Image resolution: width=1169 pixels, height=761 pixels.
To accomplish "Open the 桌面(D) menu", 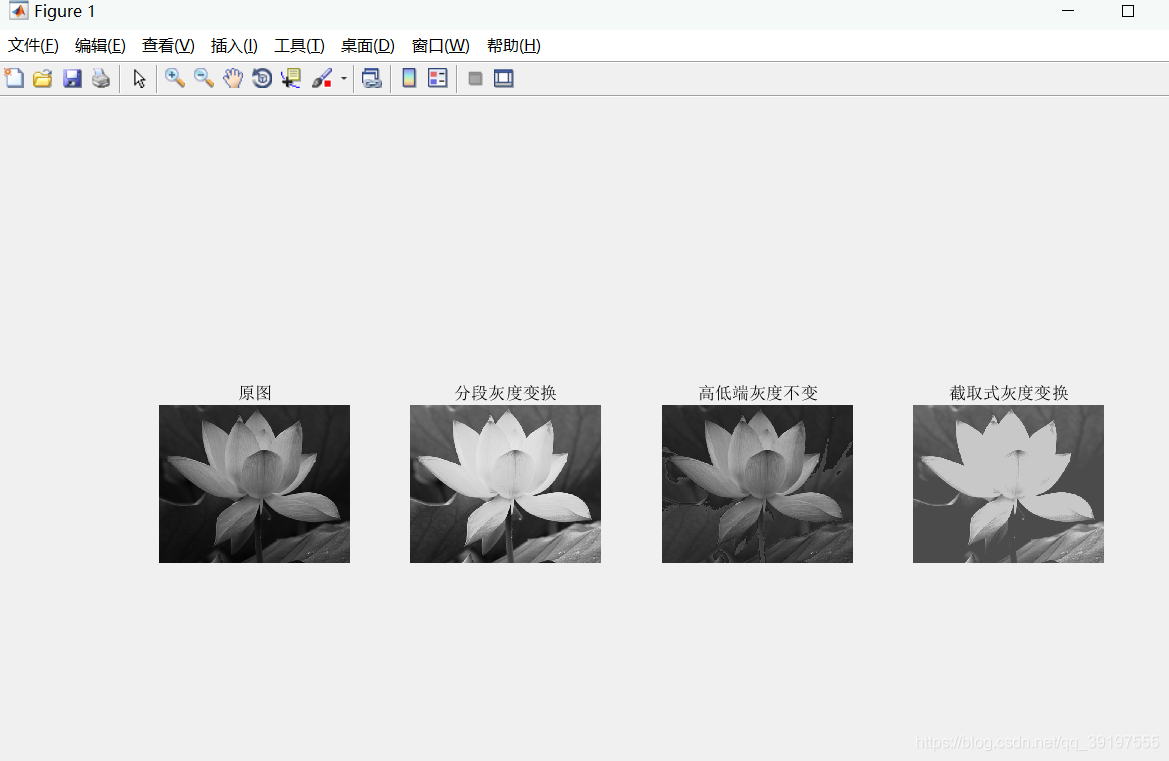I will [368, 45].
